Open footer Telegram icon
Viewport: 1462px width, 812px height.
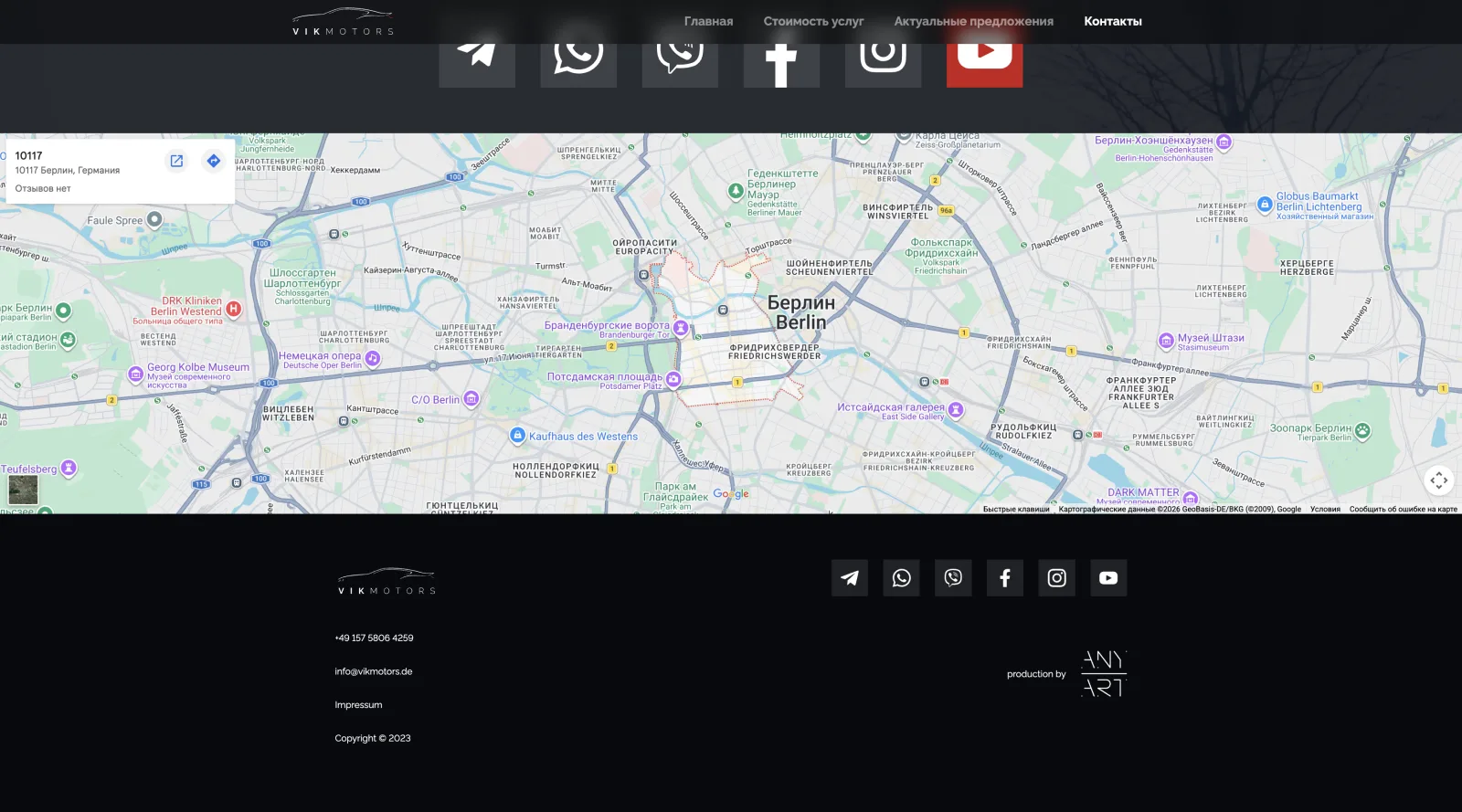(x=850, y=578)
